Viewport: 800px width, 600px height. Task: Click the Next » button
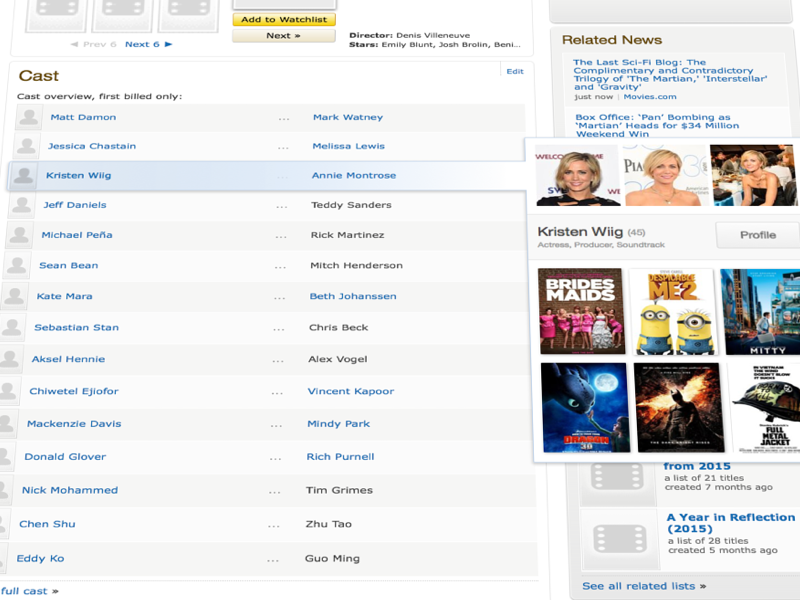pos(284,36)
